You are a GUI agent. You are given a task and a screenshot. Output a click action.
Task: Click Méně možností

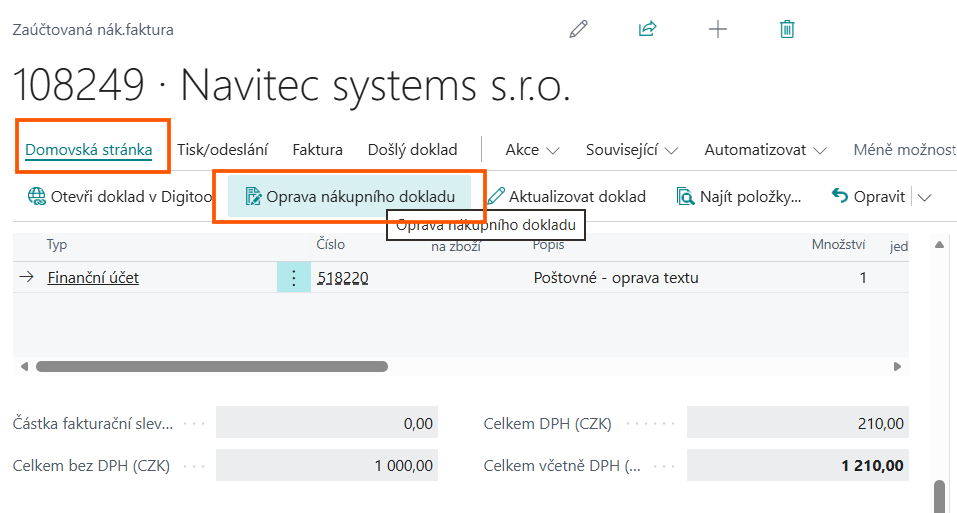pos(905,149)
